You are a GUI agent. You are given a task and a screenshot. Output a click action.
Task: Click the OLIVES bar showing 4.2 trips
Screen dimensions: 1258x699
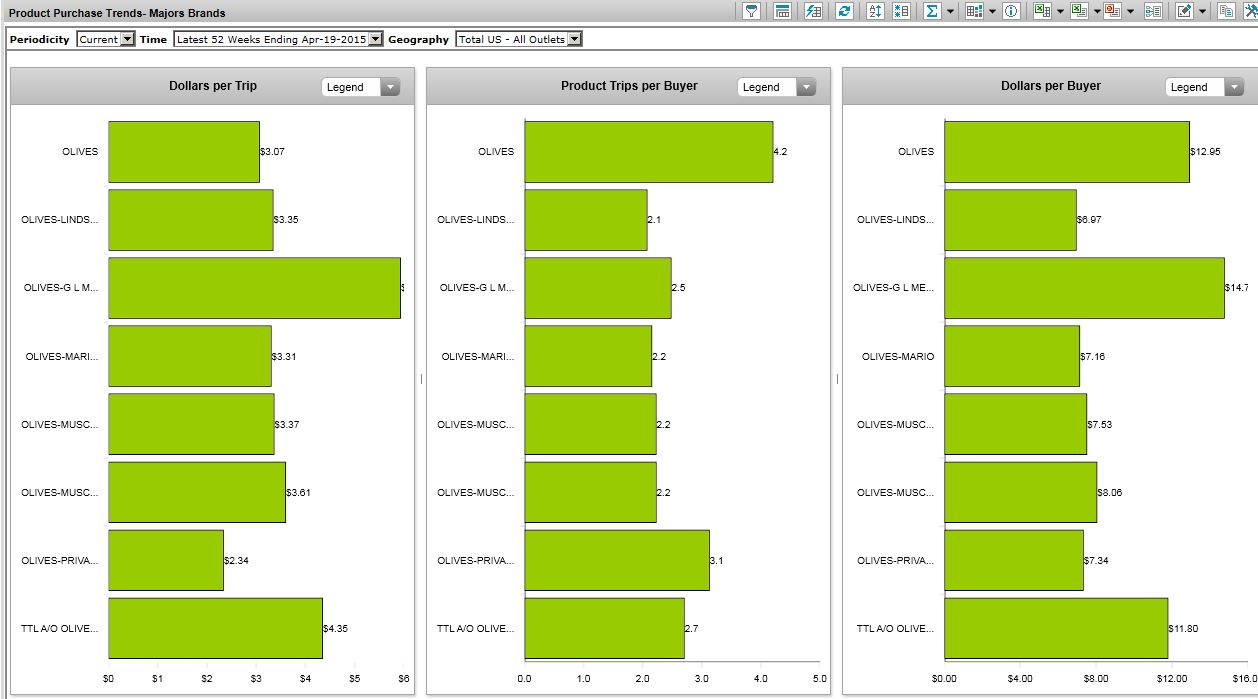(648, 152)
